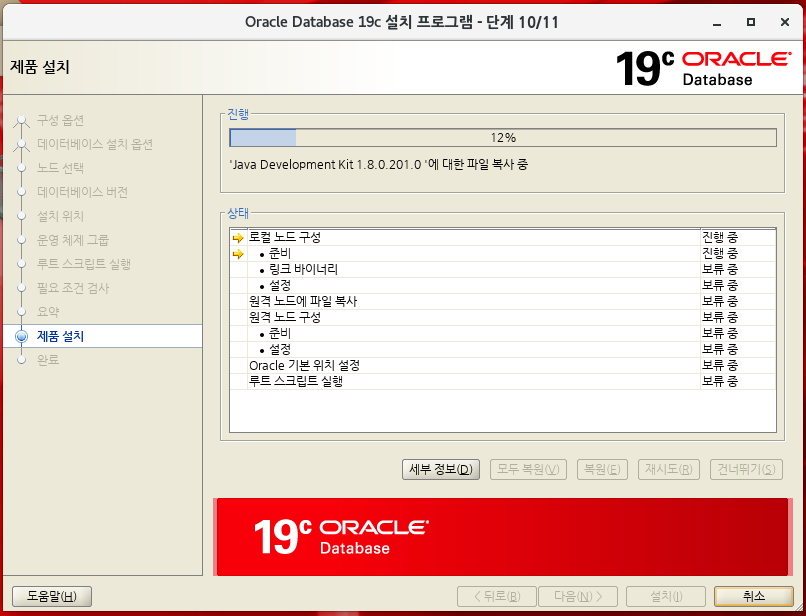
Task: Click the 설치(I) install button
Action: [666, 596]
